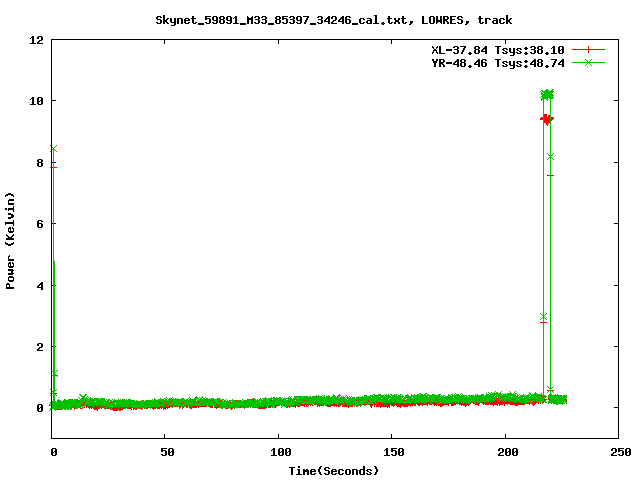Click the green YR legend line sample
The image size is (640, 480).
[x=588, y=62]
